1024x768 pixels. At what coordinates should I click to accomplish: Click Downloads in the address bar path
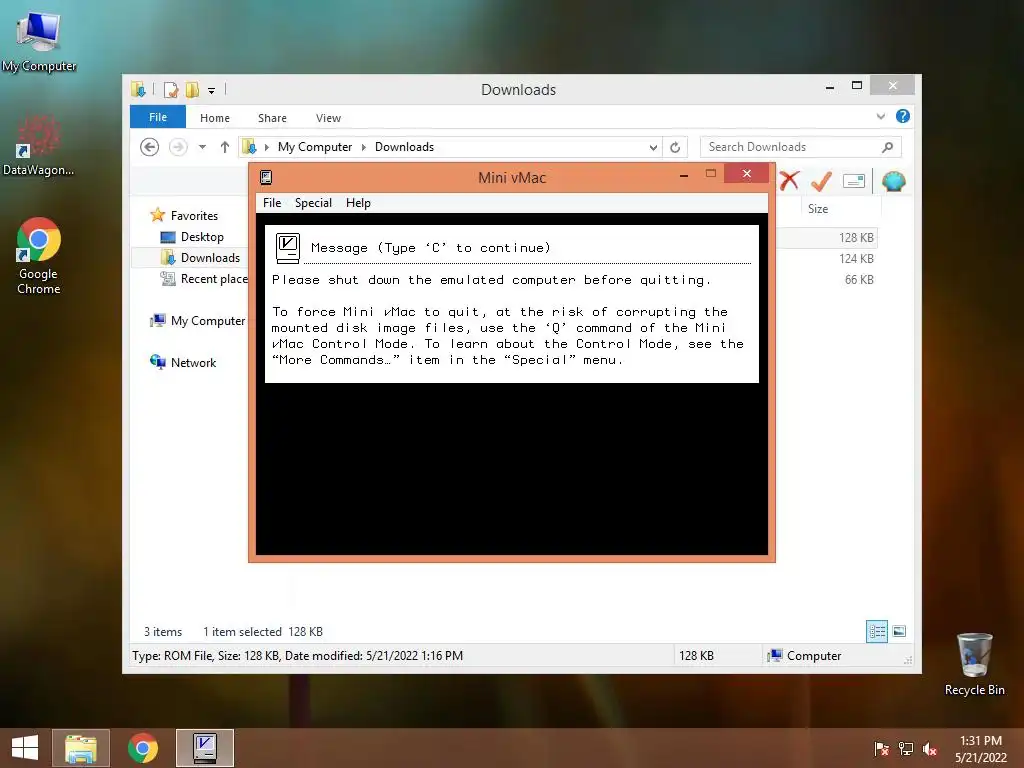pos(404,147)
